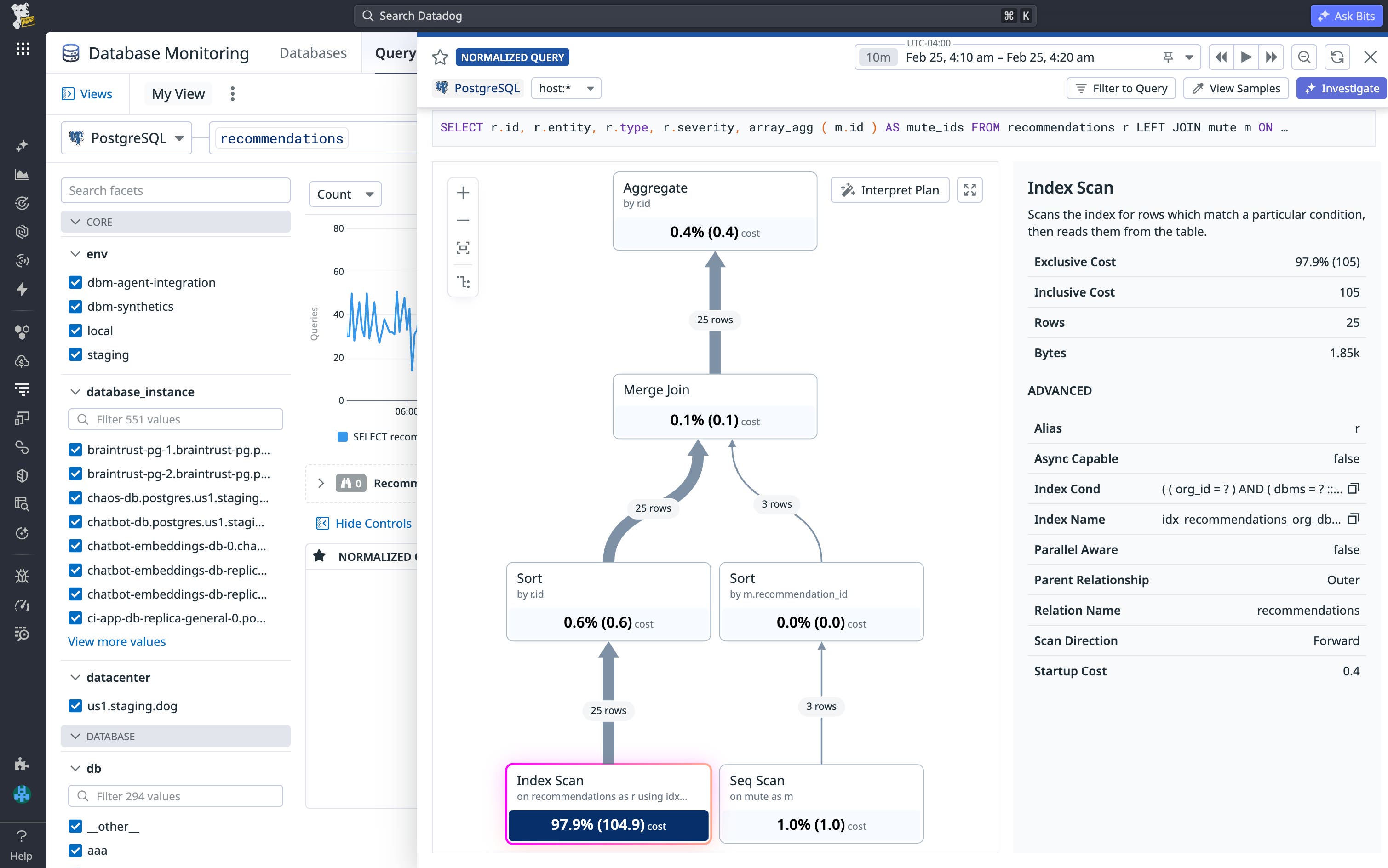Zoom in on the query plan diagram
1388x868 pixels.
[x=463, y=192]
